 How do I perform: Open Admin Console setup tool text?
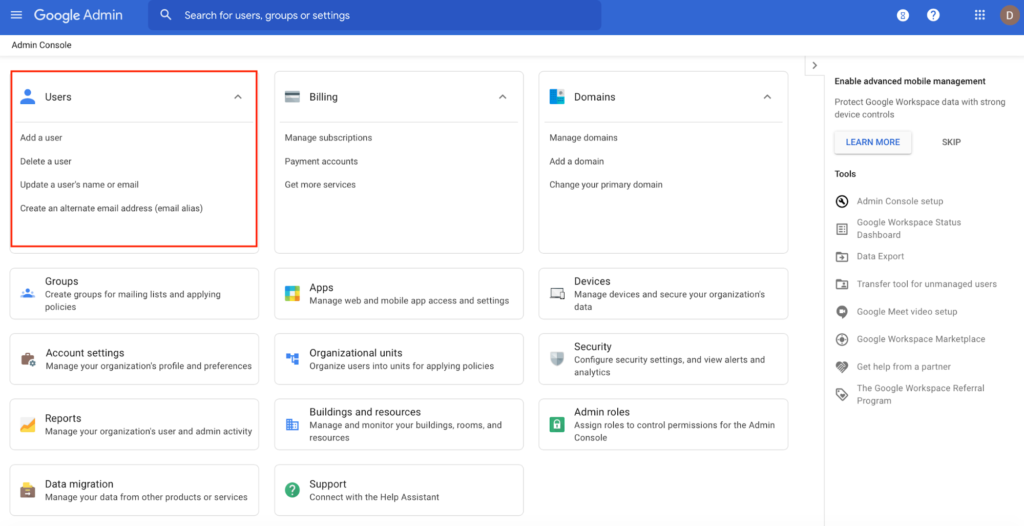coord(900,201)
